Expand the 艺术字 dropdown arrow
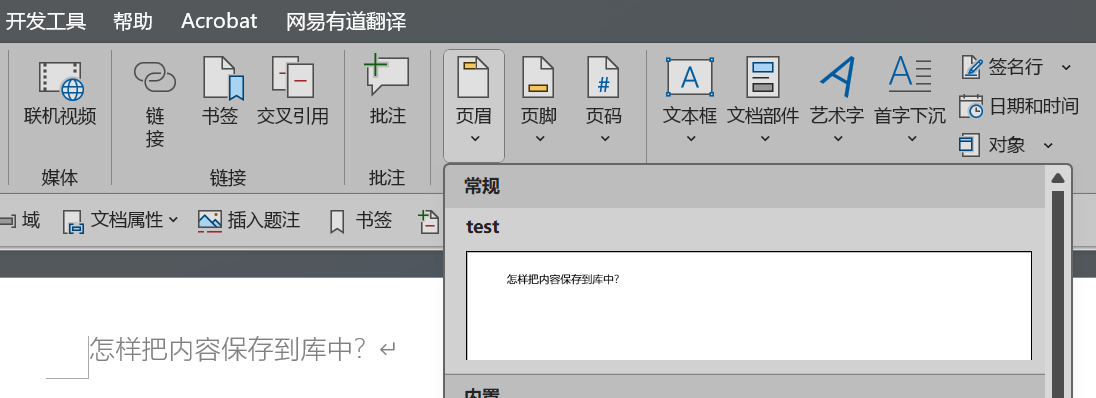 click(838, 138)
